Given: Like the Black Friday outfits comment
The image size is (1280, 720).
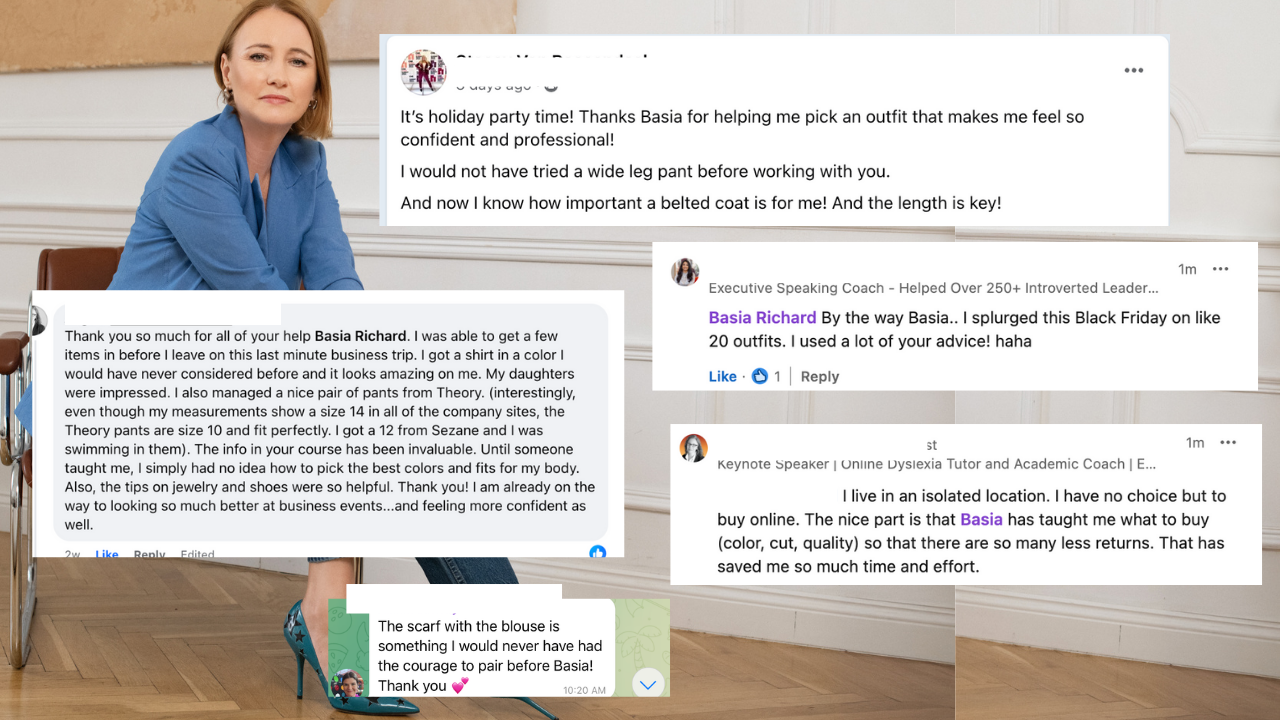Looking at the screenshot, I should point(722,376).
